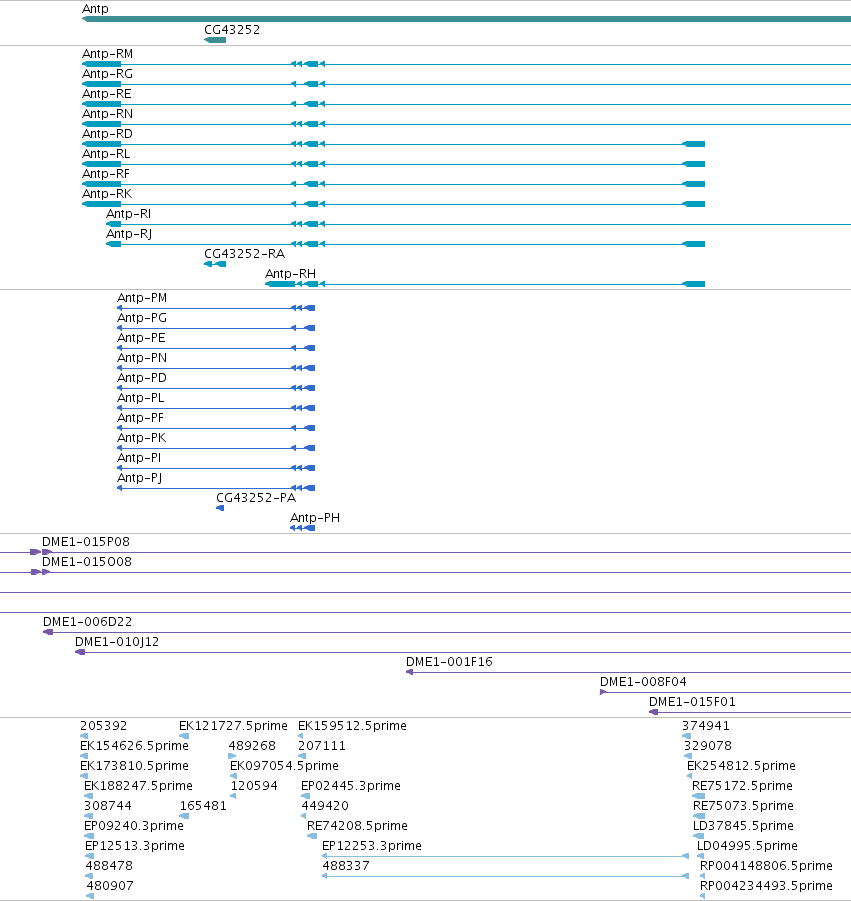Select the Antp gene label
Image resolution: width=851 pixels, height=901 pixels.
click(x=95, y=9)
